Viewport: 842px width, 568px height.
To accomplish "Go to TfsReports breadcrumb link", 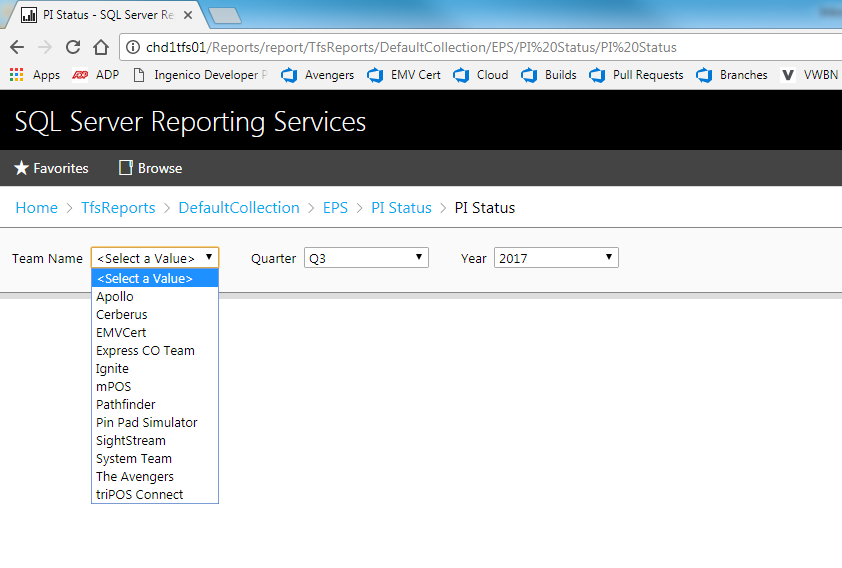I will (118, 208).
